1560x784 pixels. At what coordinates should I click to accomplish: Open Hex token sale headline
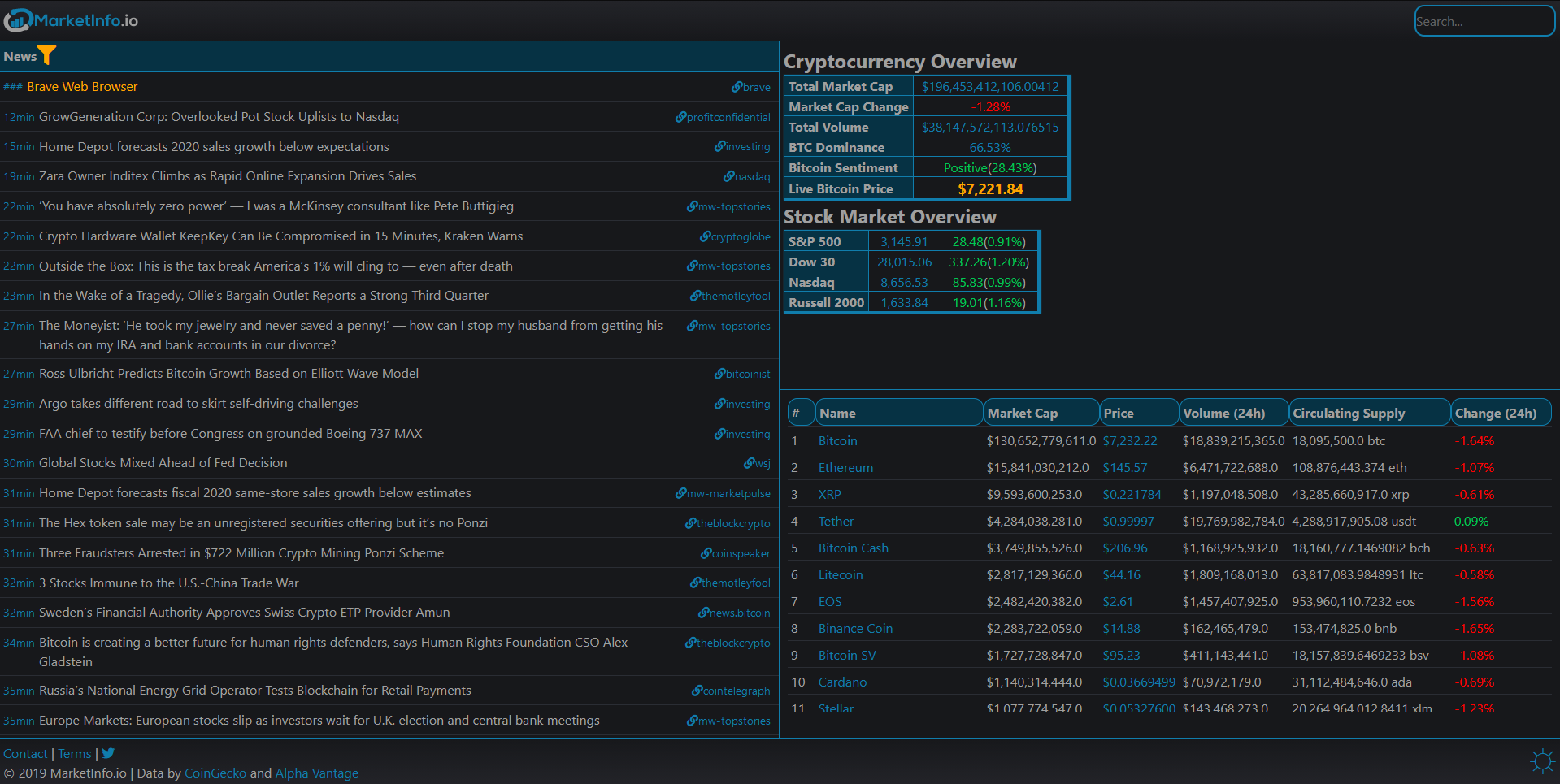pyautogui.click(x=263, y=522)
